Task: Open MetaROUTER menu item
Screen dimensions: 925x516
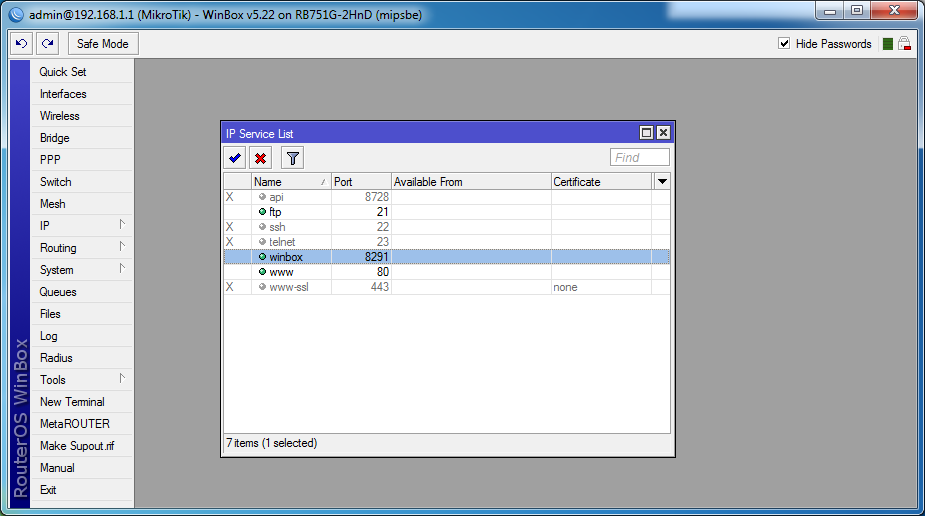Action: 81,424
